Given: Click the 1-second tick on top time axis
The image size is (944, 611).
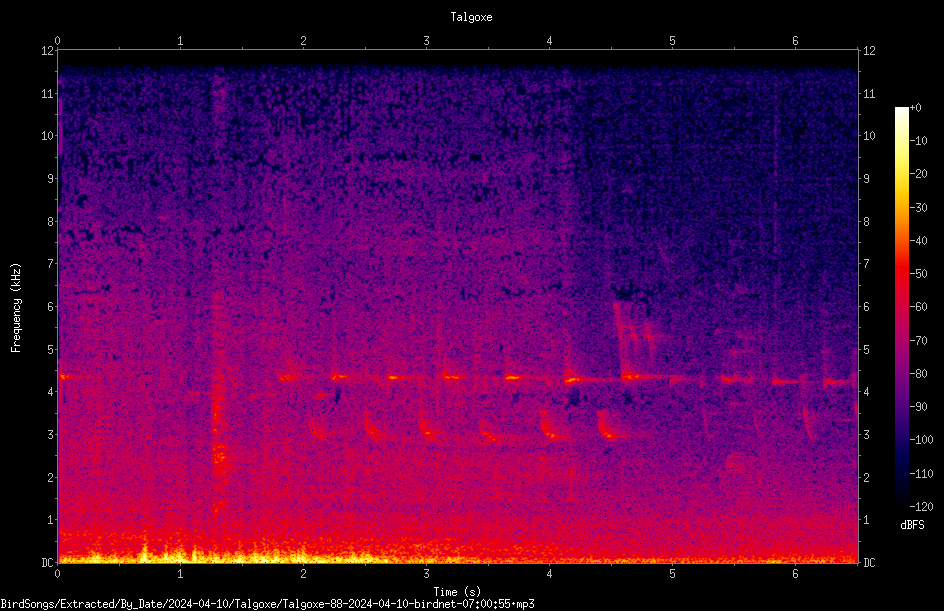Looking at the screenshot, I should (180, 41).
